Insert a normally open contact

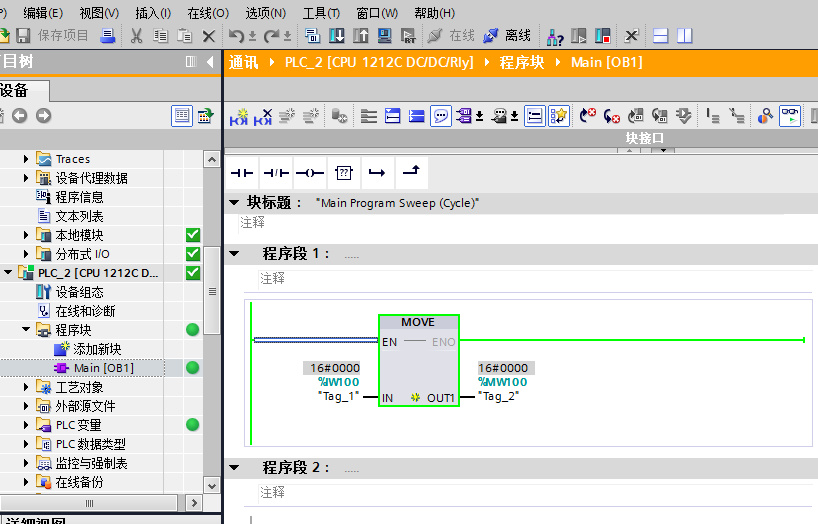pos(243,173)
